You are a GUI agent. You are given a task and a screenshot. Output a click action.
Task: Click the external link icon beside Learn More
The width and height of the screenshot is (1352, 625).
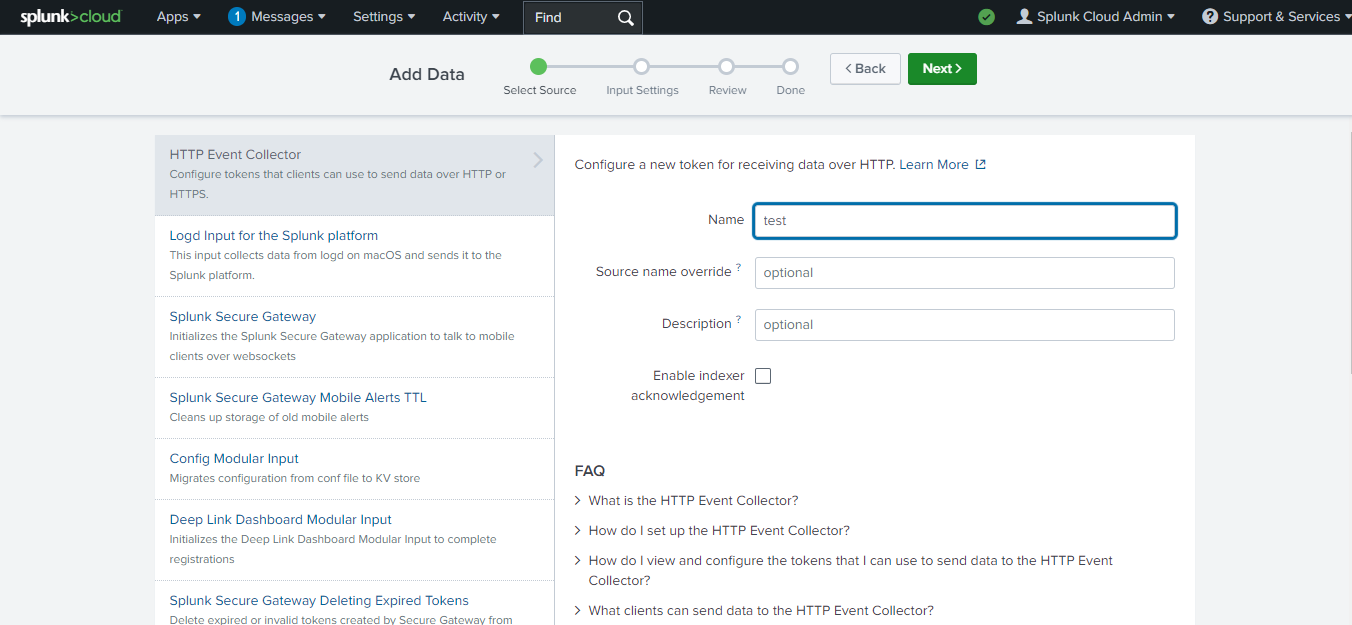[982, 164]
